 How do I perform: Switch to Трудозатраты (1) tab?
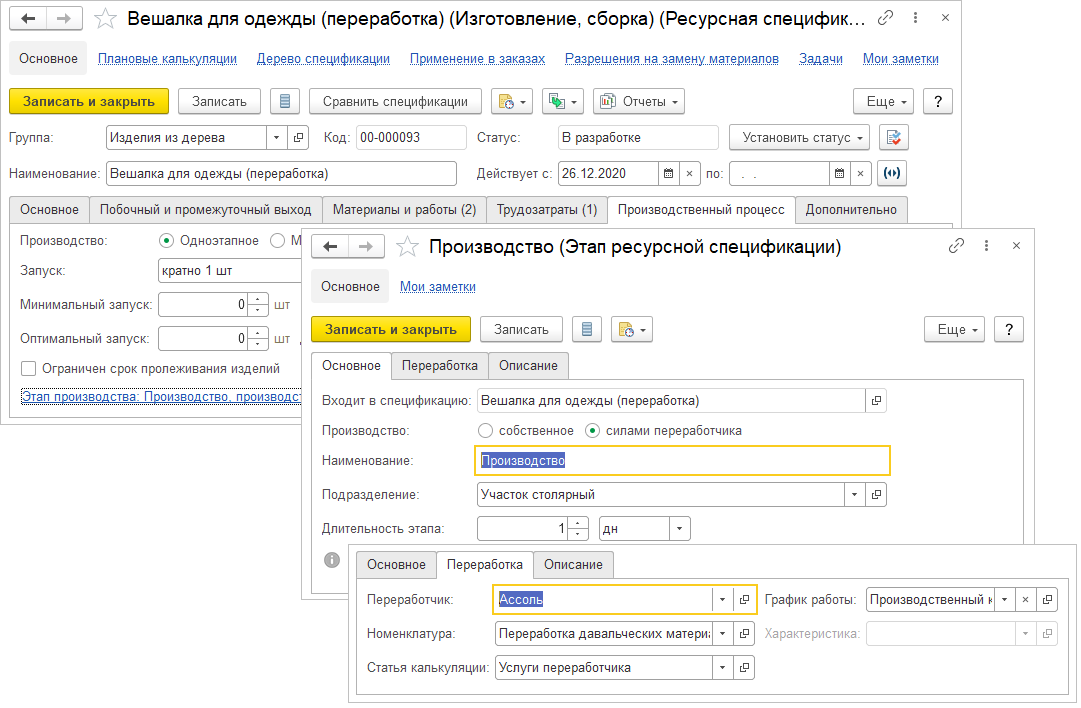(x=547, y=209)
